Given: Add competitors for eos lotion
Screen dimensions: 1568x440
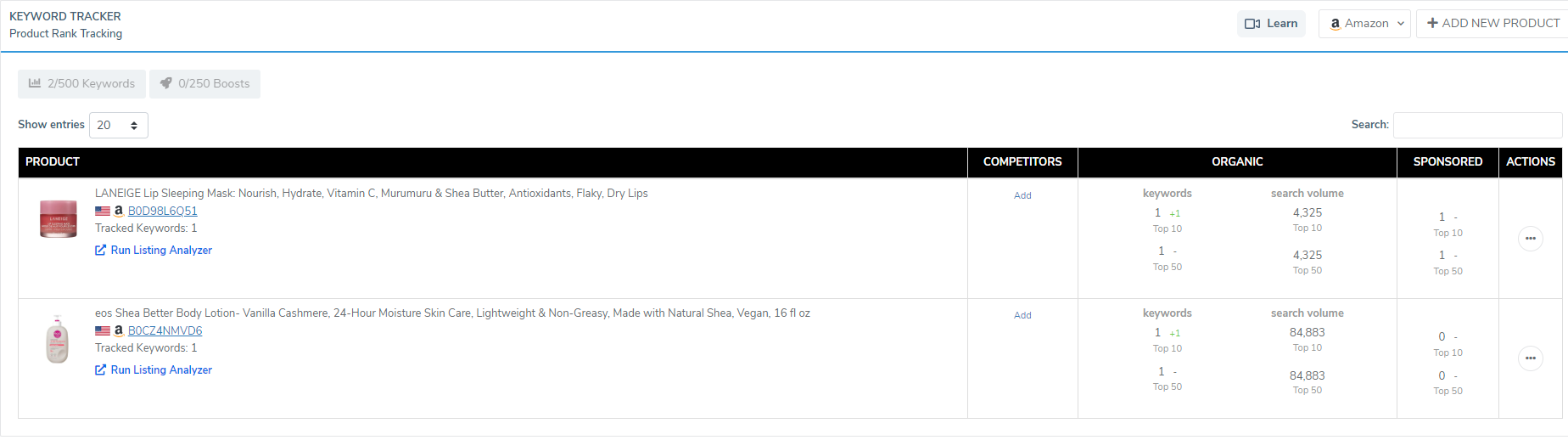Looking at the screenshot, I should tap(1022, 315).
